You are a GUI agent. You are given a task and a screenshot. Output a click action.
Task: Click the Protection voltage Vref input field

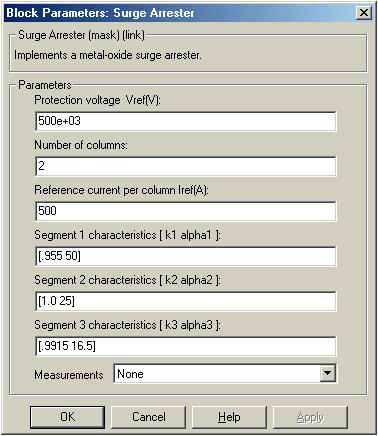185,121
